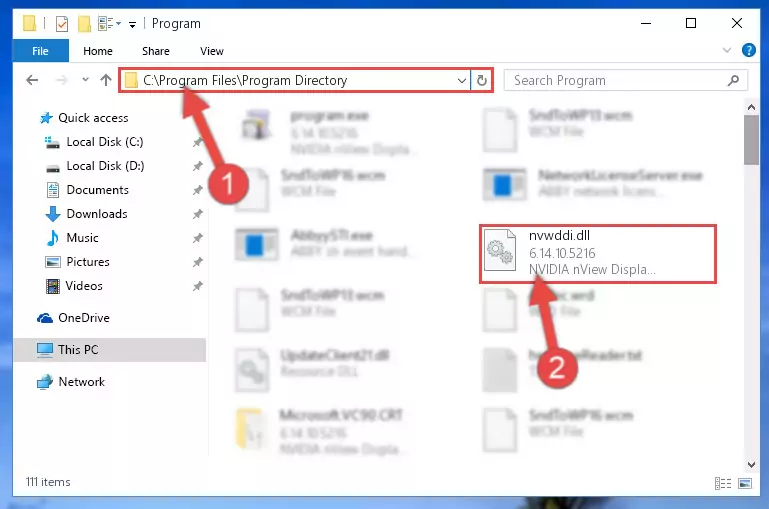Click the folder icon in title bar
Image resolution: width=769 pixels, height=509 pixels.
point(29,23)
